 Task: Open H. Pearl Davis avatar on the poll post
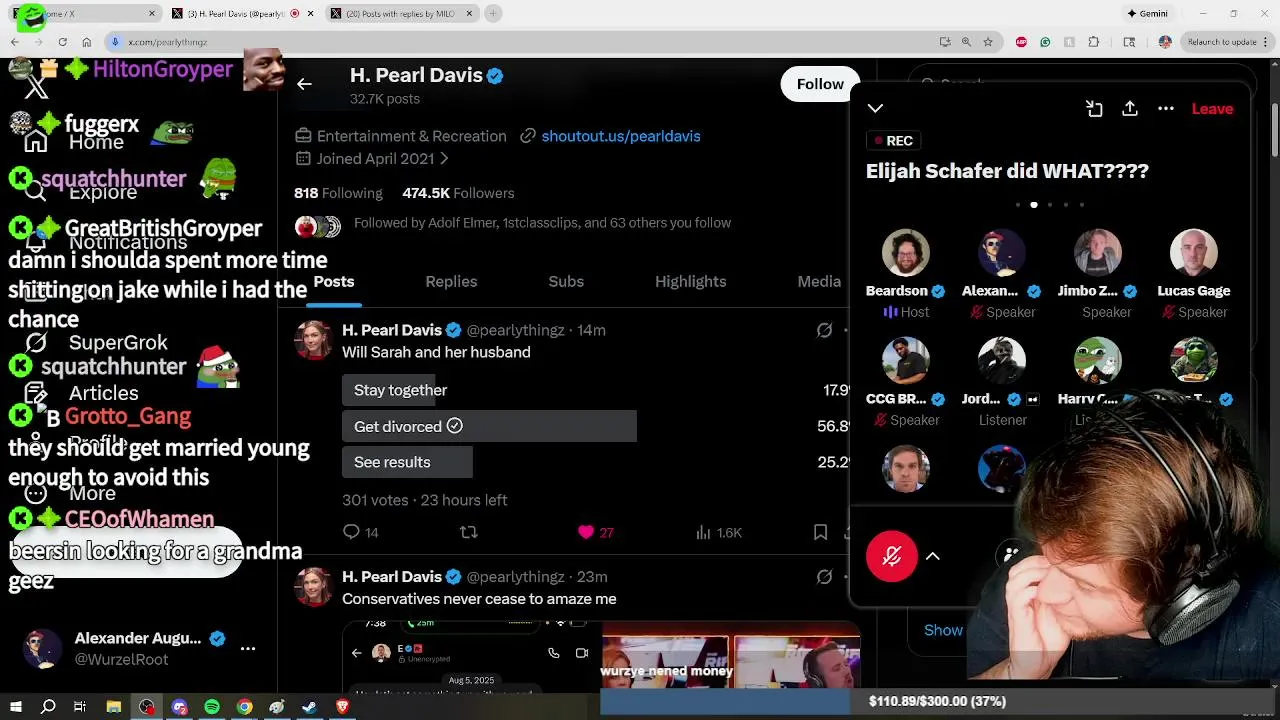(x=313, y=340)
